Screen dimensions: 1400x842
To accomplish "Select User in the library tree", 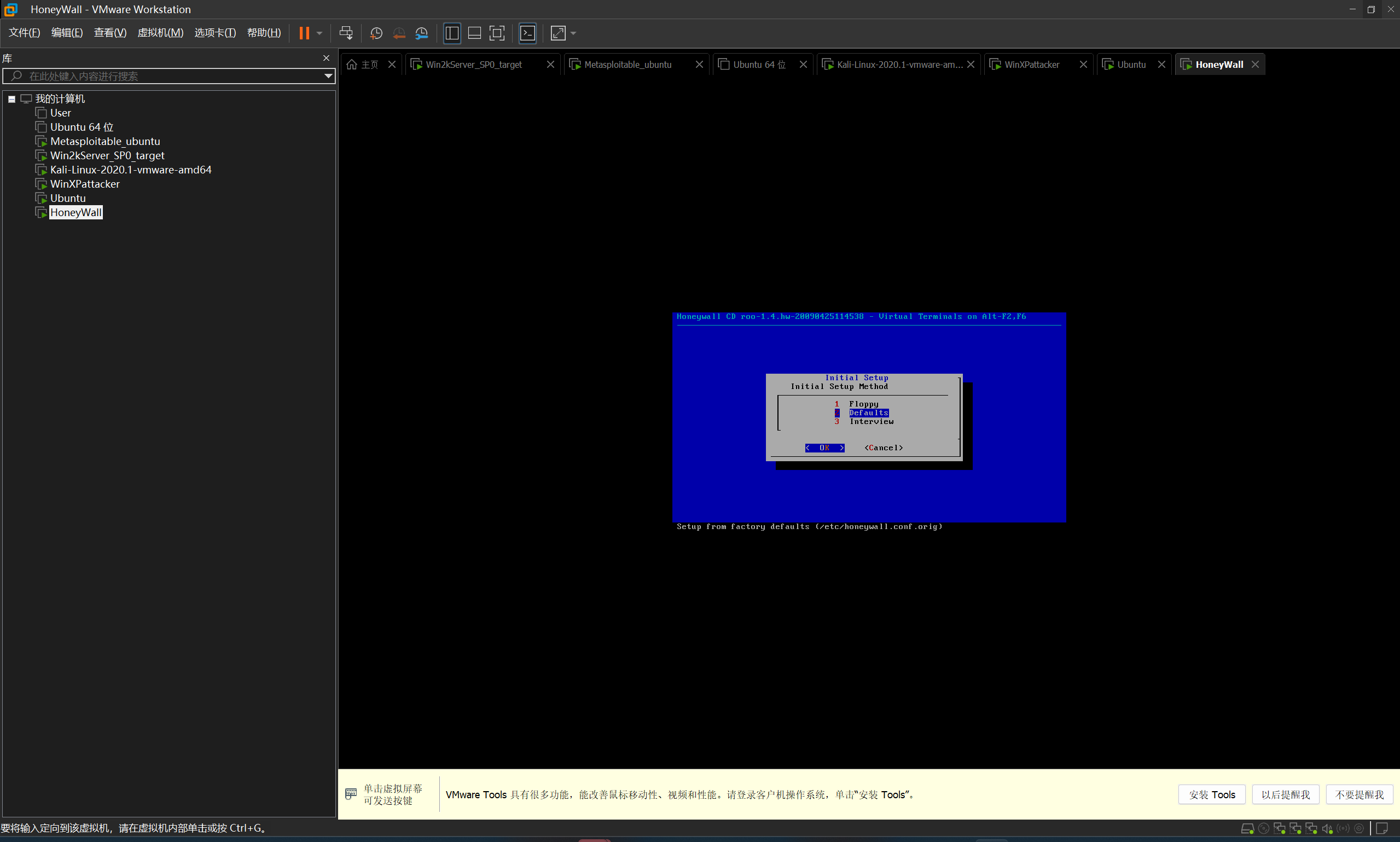I will [60, 113].
